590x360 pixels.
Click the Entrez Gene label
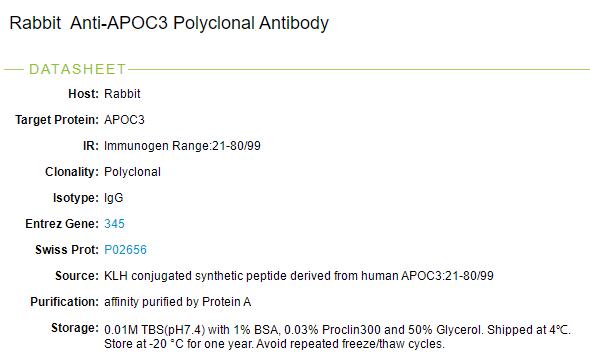tap(62, 224)
